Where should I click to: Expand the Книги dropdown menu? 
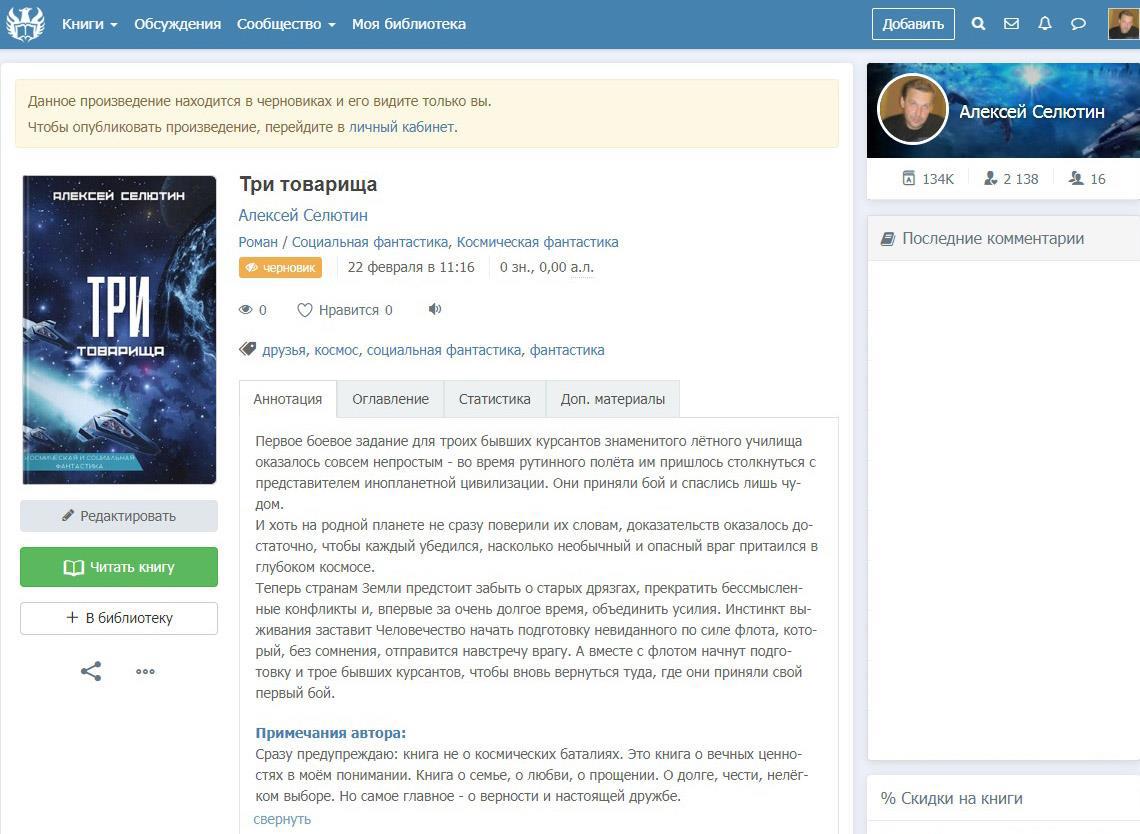point(89,24)
